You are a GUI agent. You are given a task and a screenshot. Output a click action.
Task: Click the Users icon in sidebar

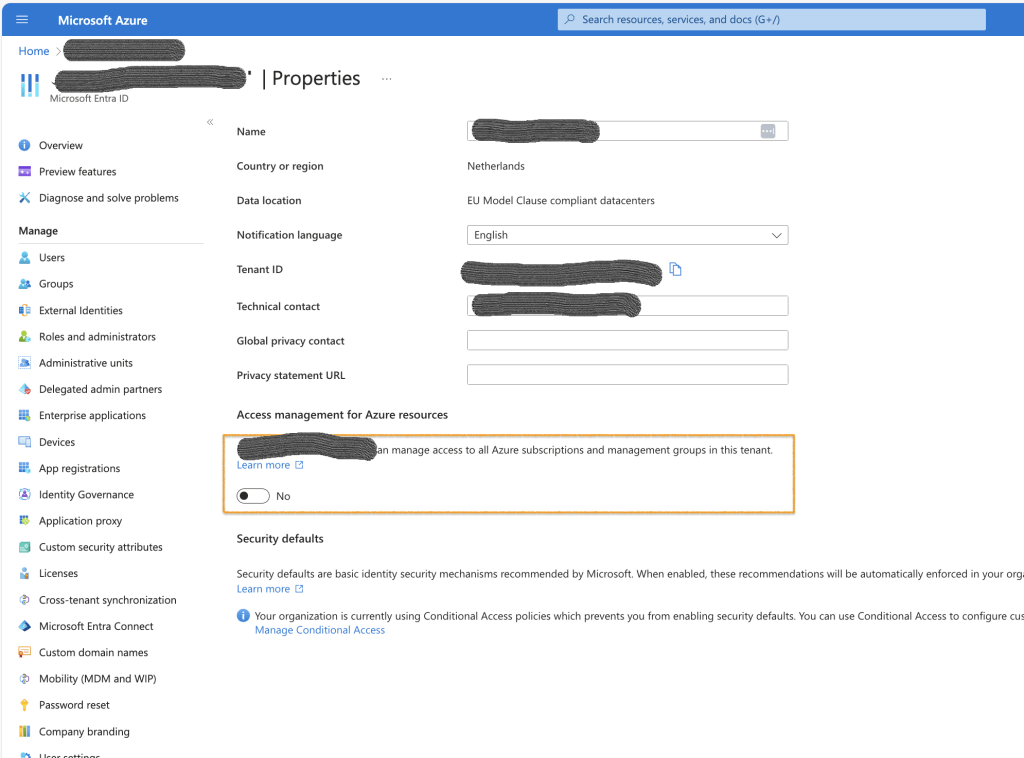click(x=25, y=258)
